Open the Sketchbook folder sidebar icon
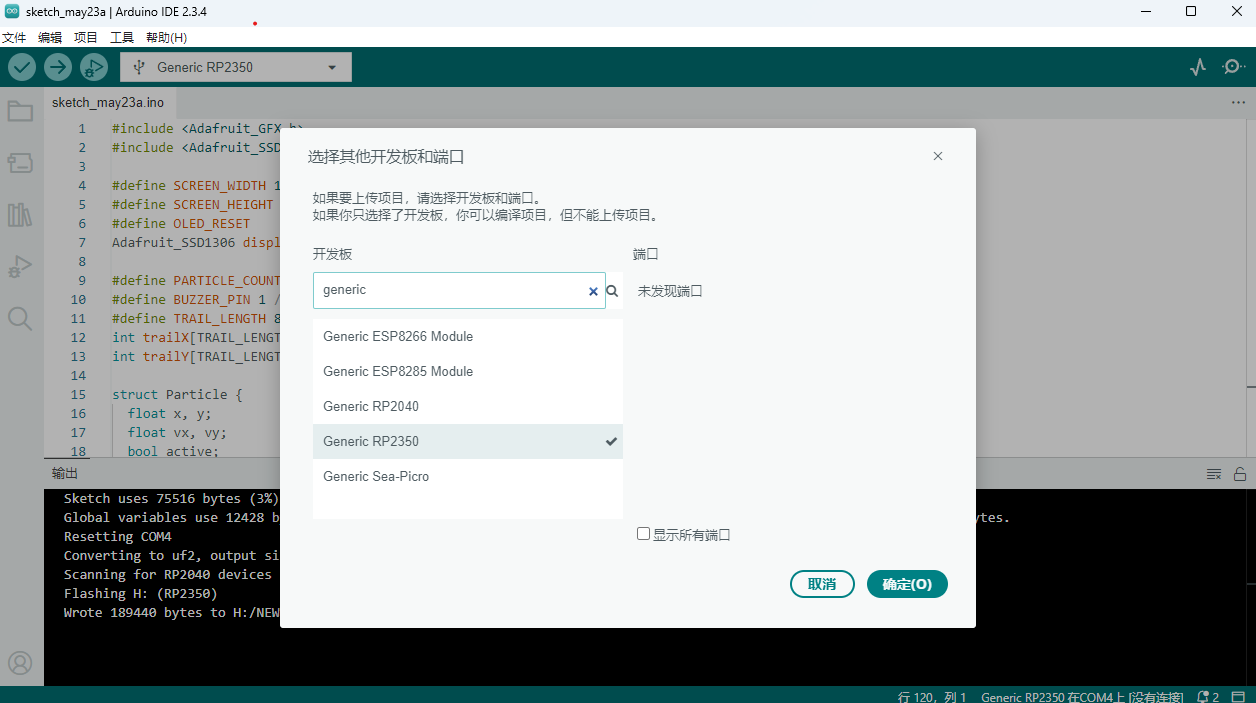 pyautogui.click(x=21, y=111)
